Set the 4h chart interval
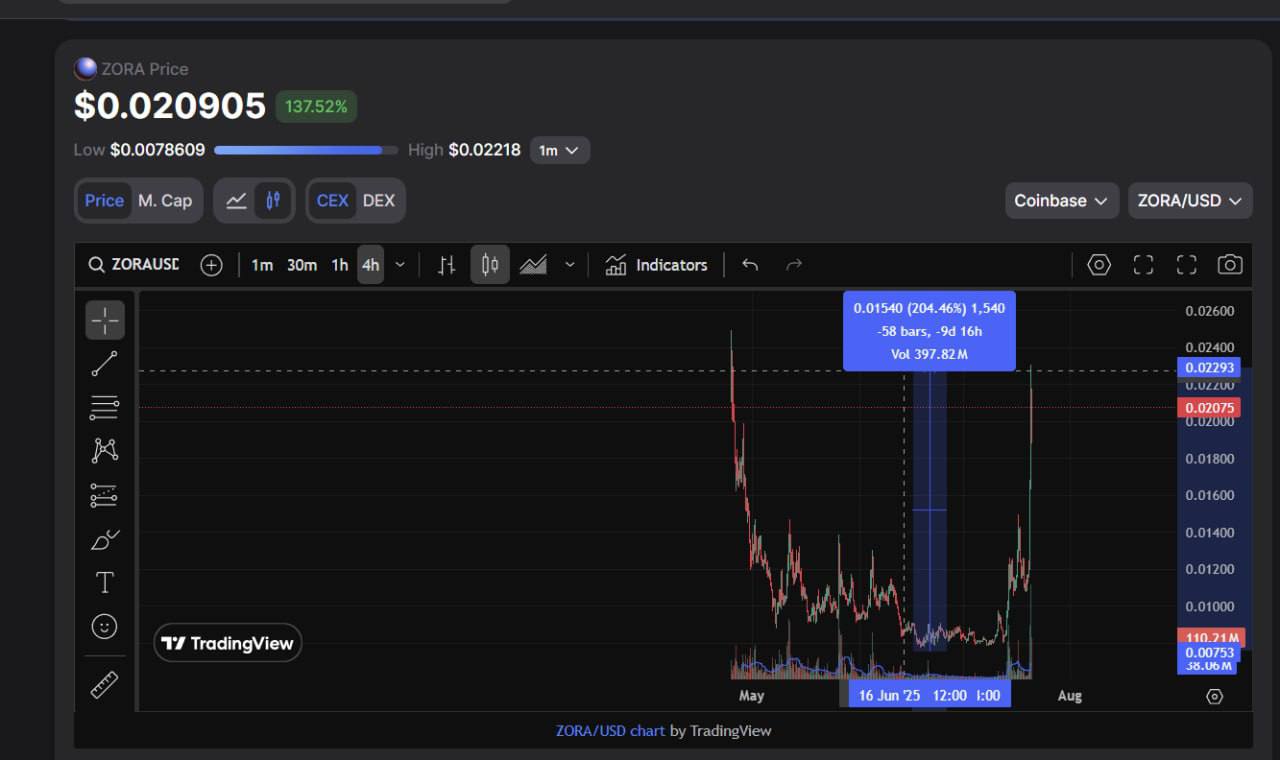The width and height of the screenshot is (1280, 760). tap(371, 265)
